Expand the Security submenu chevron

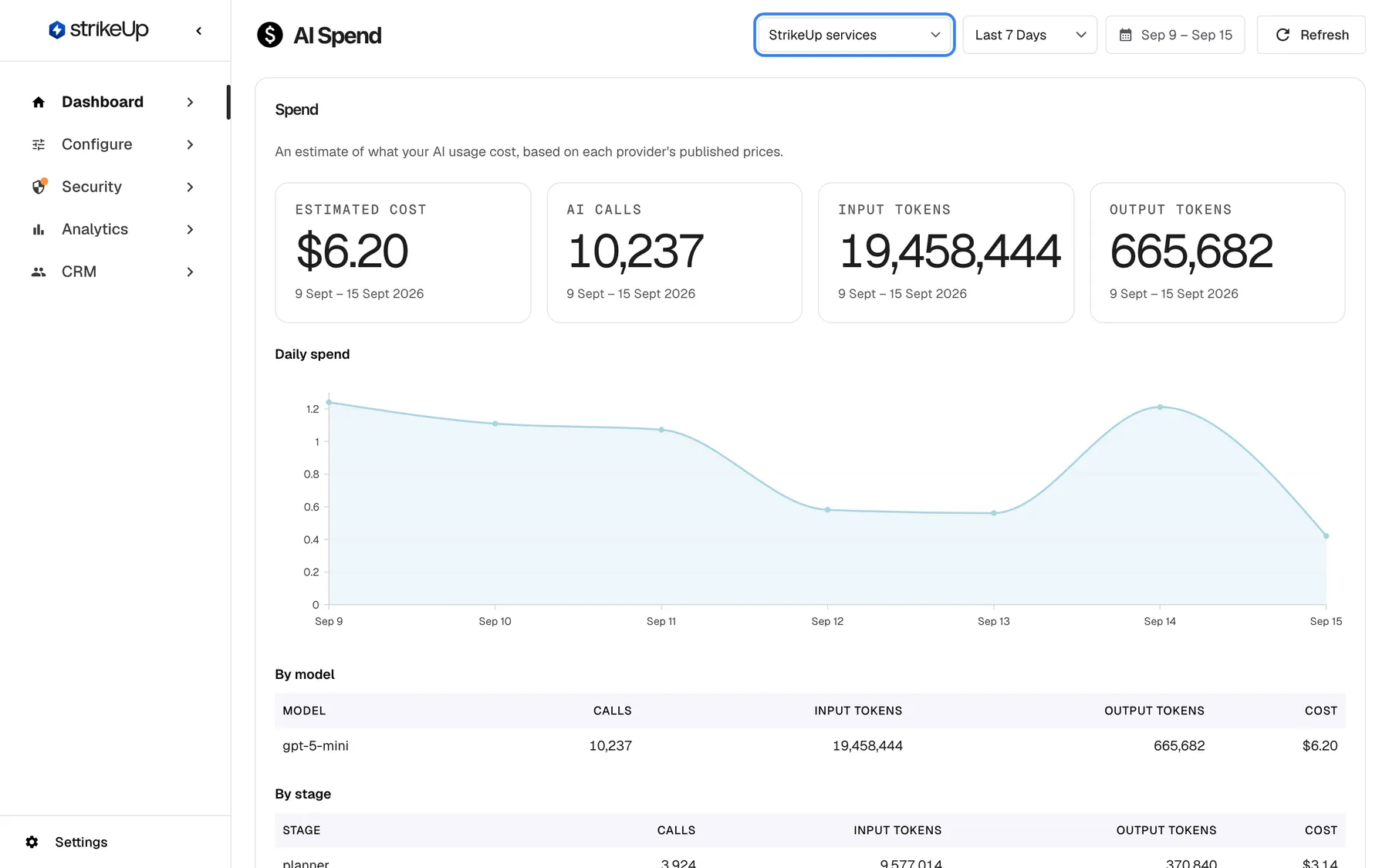click(190, 187)
